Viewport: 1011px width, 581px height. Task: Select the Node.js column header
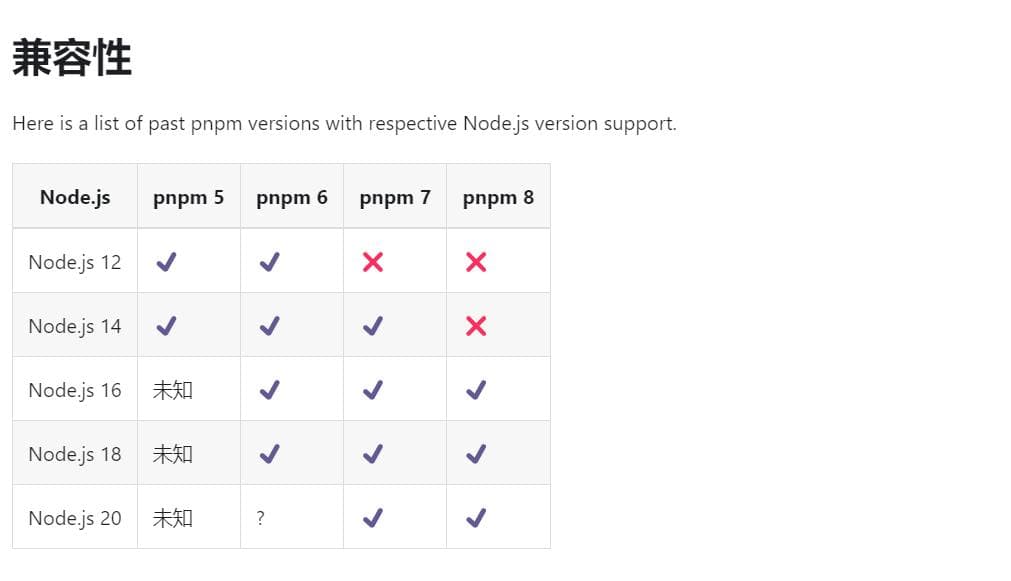point(75,197)
